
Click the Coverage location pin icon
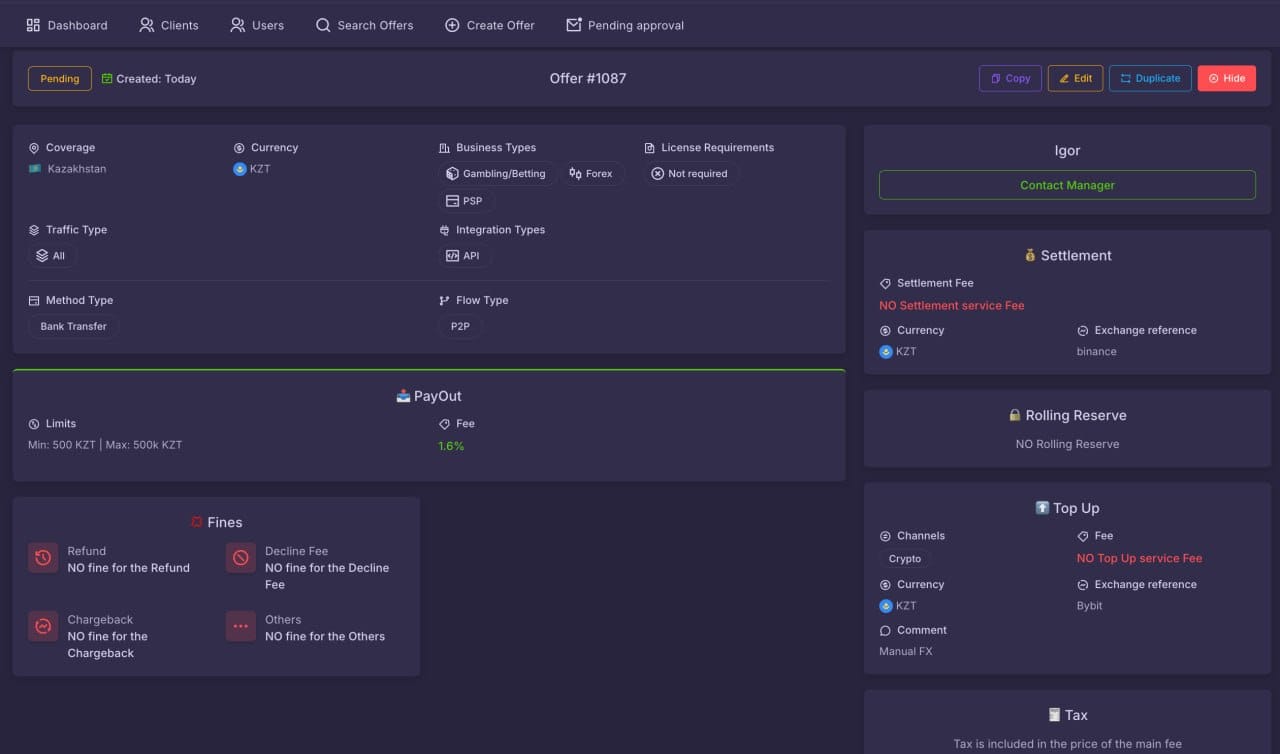point(34,148)
